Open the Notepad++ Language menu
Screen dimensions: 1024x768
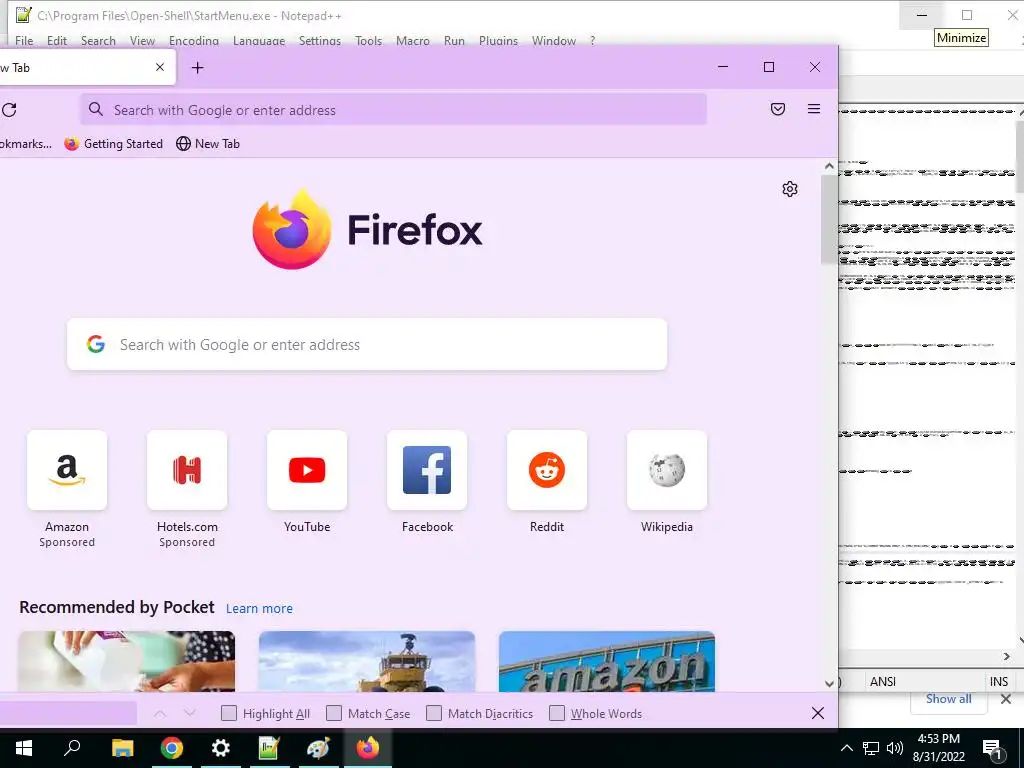(x=259, y=40)
